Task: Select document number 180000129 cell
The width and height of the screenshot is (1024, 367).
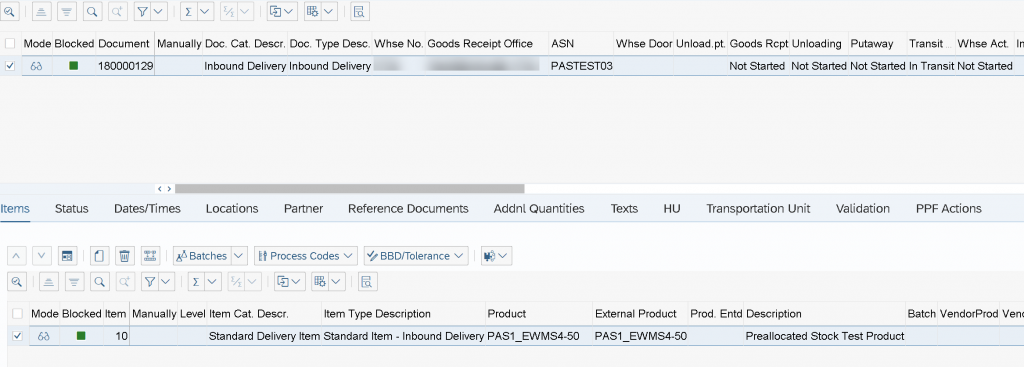Action: [x=125, y=66]
